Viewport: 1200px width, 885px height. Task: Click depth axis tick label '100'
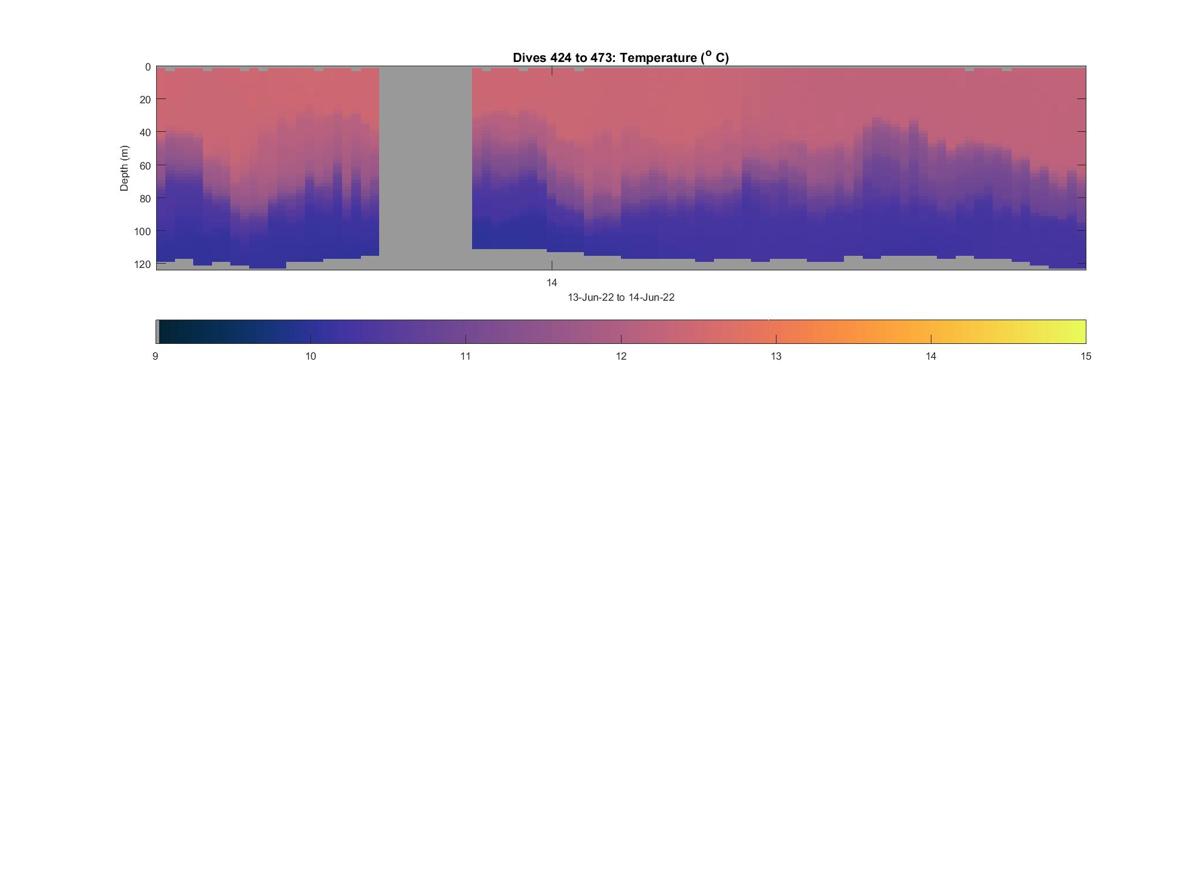point(142,232)
